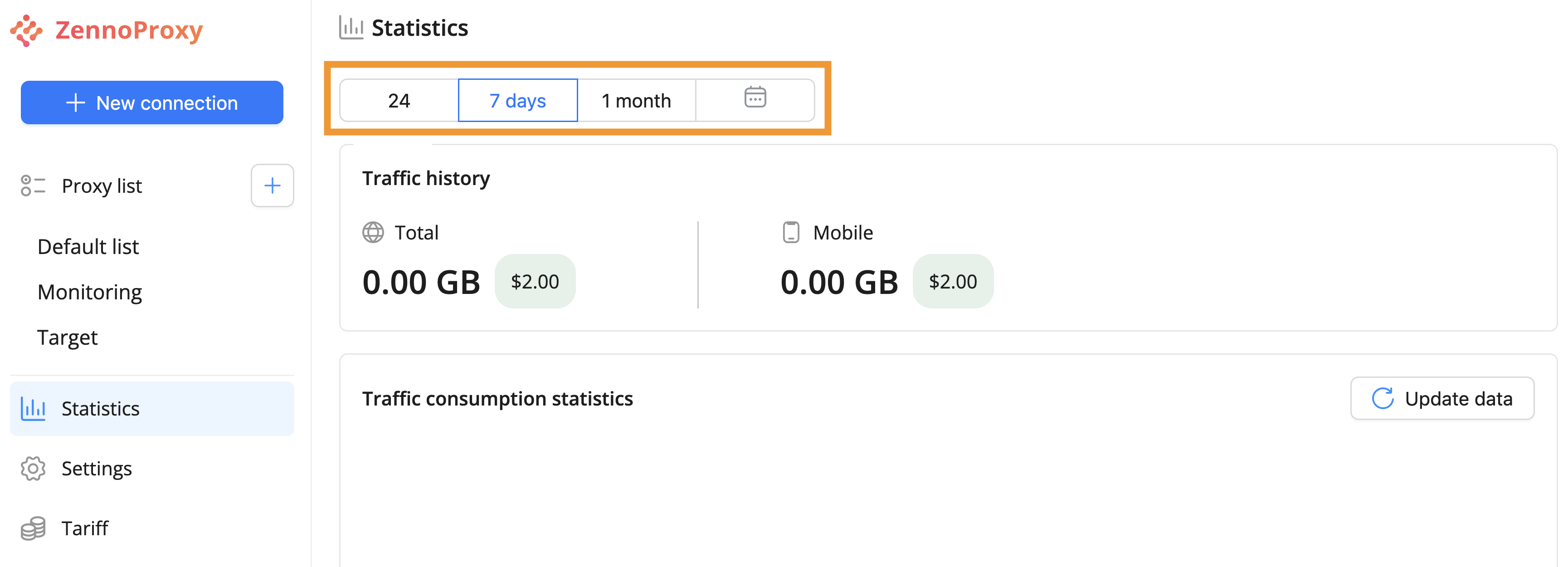Open the Target proxy list
Viewport: 1568px width, 567px height.
pyautogui.click(x=68, y=337)
